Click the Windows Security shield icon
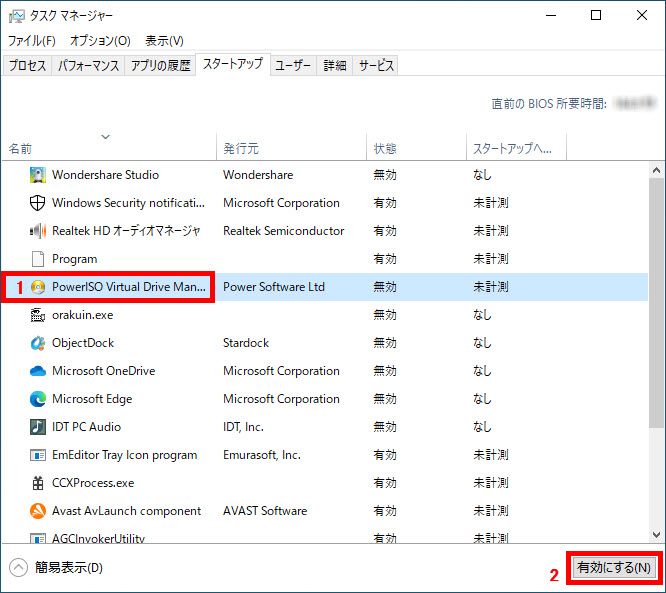This screenshot has height=593, width=666. click(38, 203)
